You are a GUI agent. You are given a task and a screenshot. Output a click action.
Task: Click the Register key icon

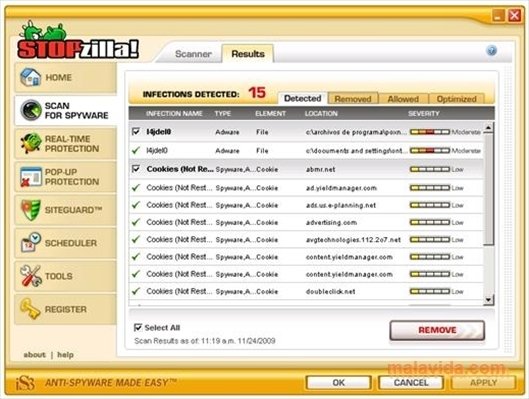click(x=30, y=309)
